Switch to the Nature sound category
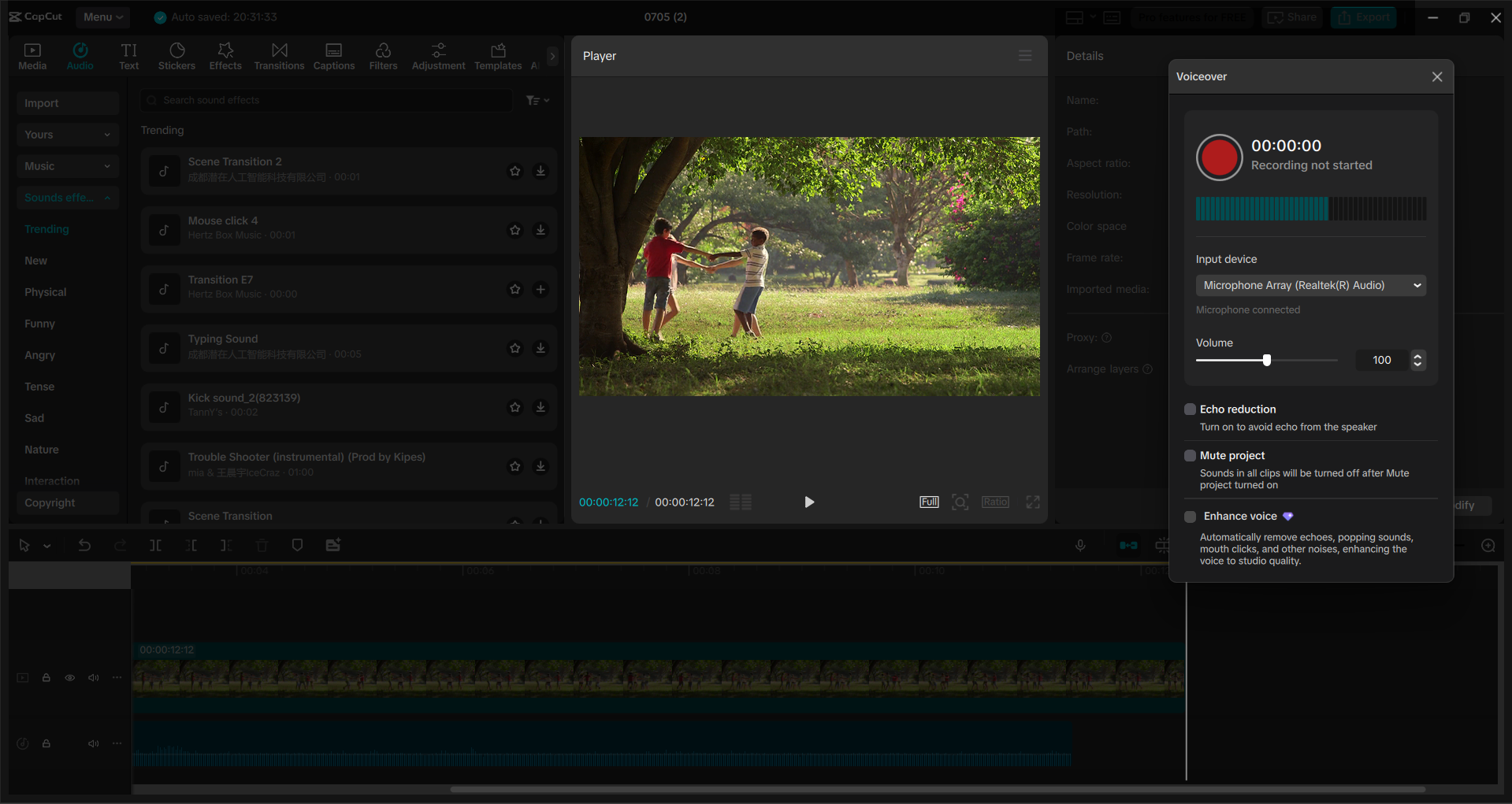The image size is (1512, 804). pyautogui.click(x=41, y=449)
